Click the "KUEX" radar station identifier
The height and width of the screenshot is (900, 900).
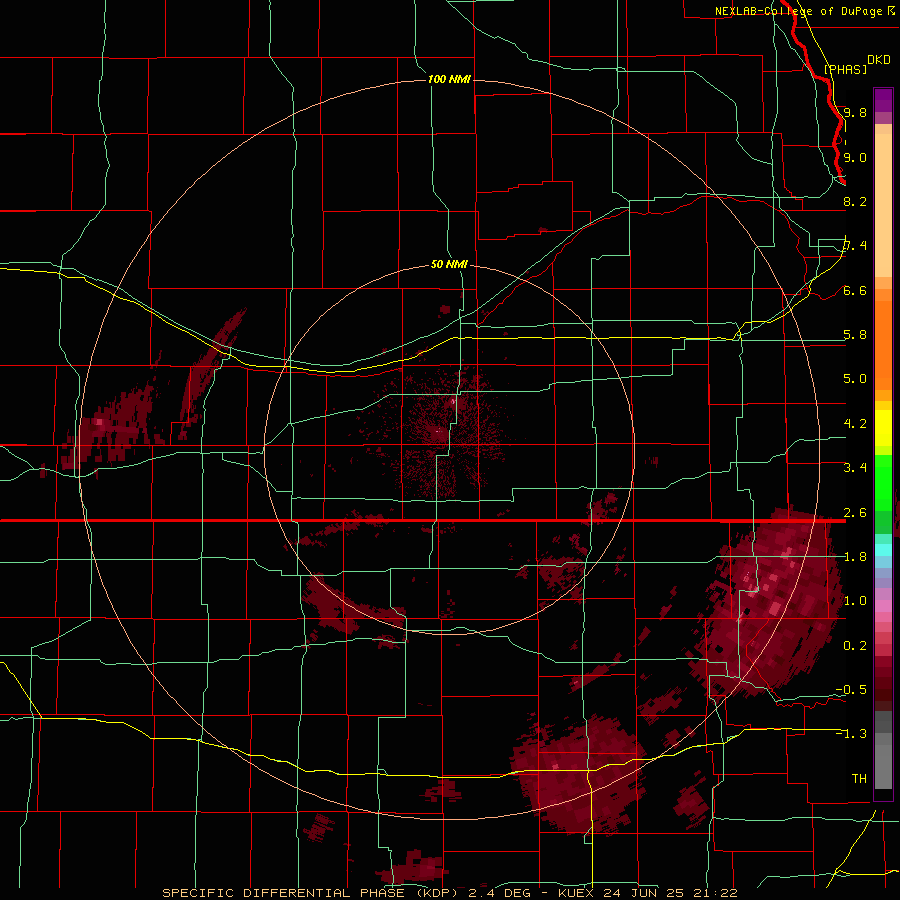click(577, 893)
